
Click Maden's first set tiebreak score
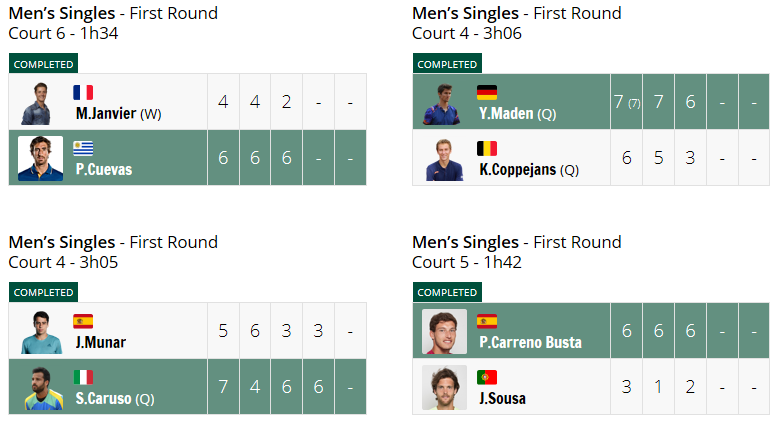634,104
